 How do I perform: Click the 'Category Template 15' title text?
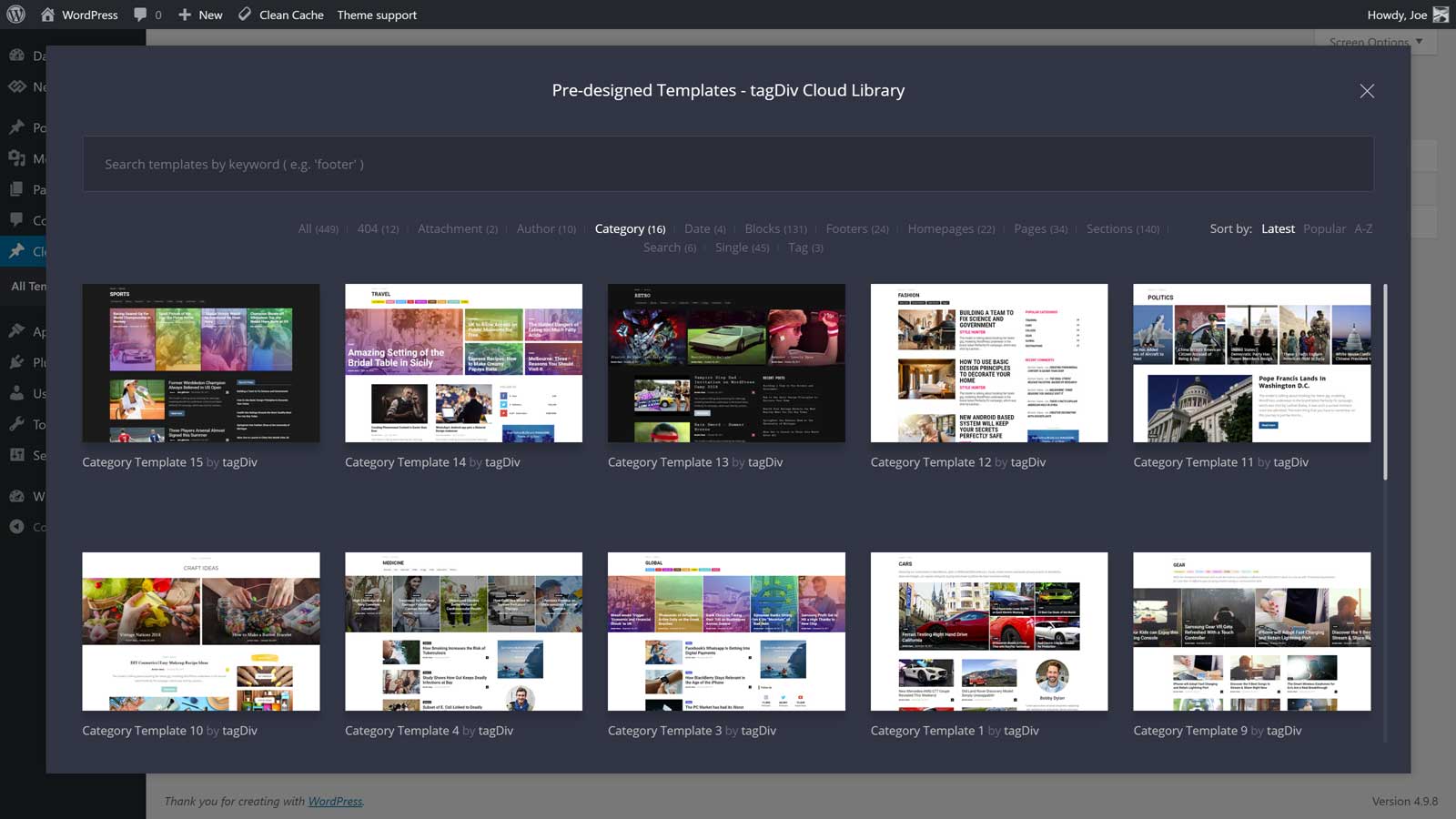[x=143, y=462]
